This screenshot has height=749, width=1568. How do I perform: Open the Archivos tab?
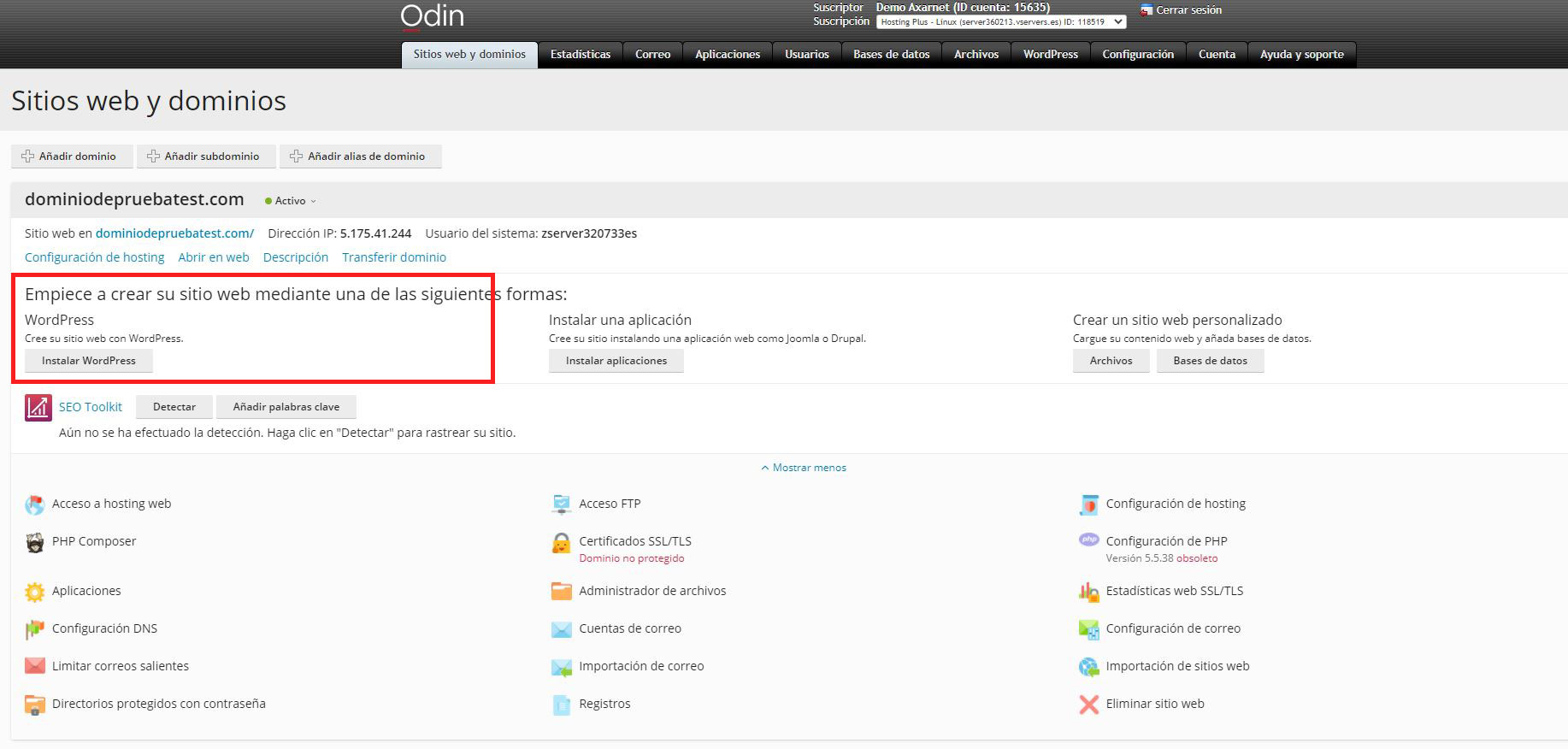pos(976,55)
